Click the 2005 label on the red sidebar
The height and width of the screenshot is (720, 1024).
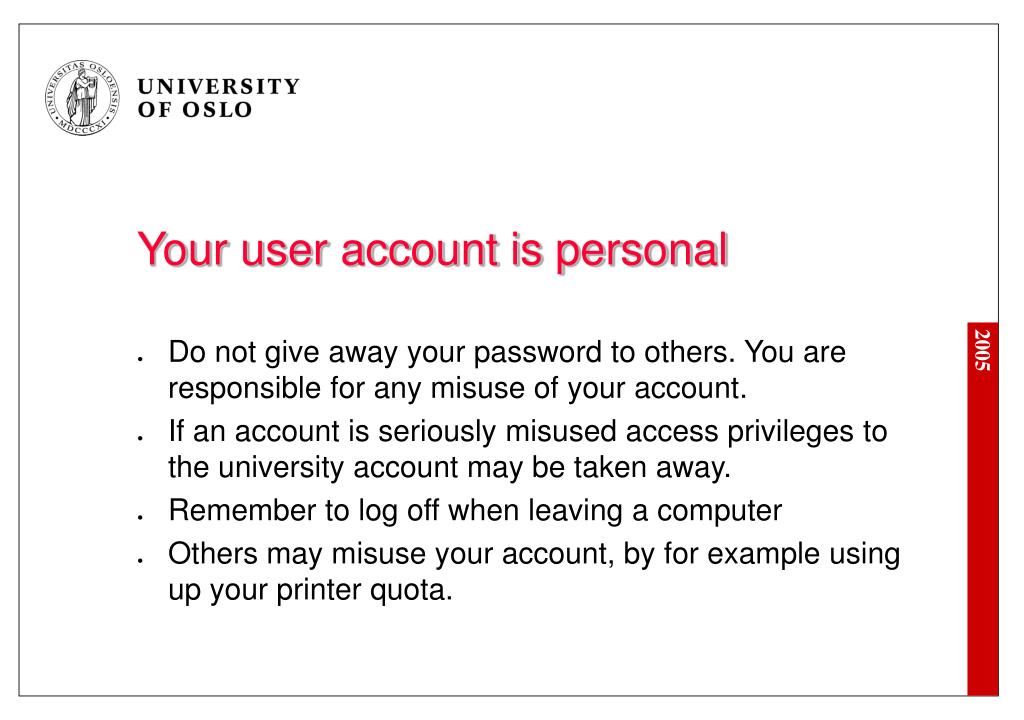click(983, 350)
